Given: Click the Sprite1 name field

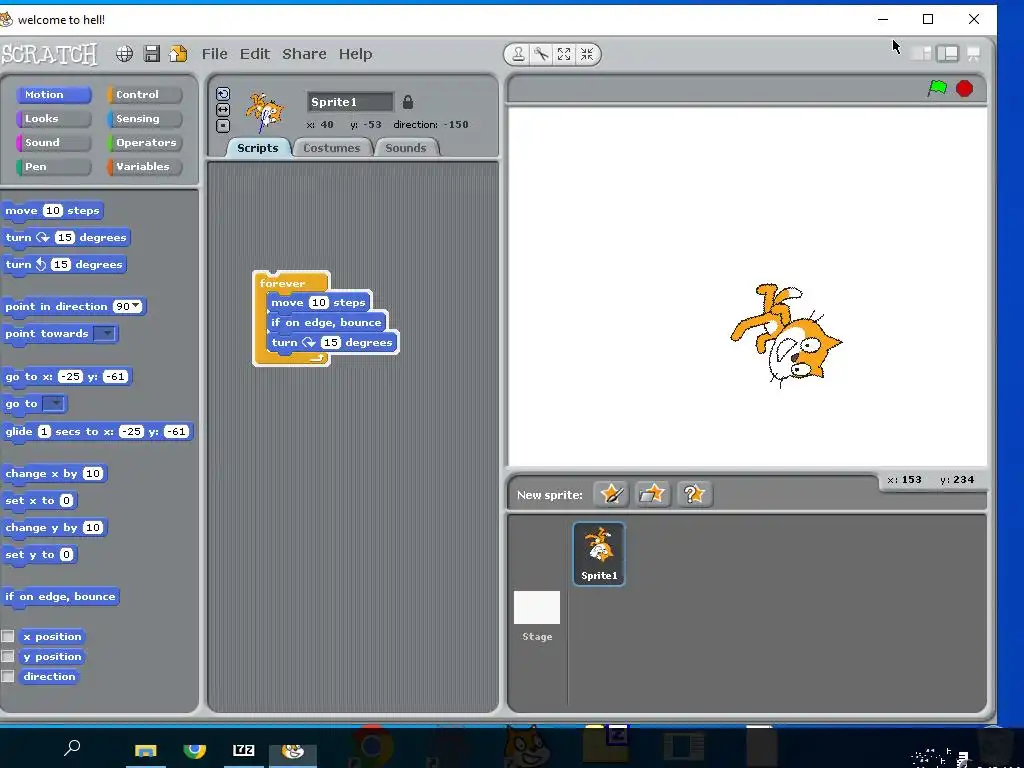Looking at the screenshot, I should tap(350, 102).
